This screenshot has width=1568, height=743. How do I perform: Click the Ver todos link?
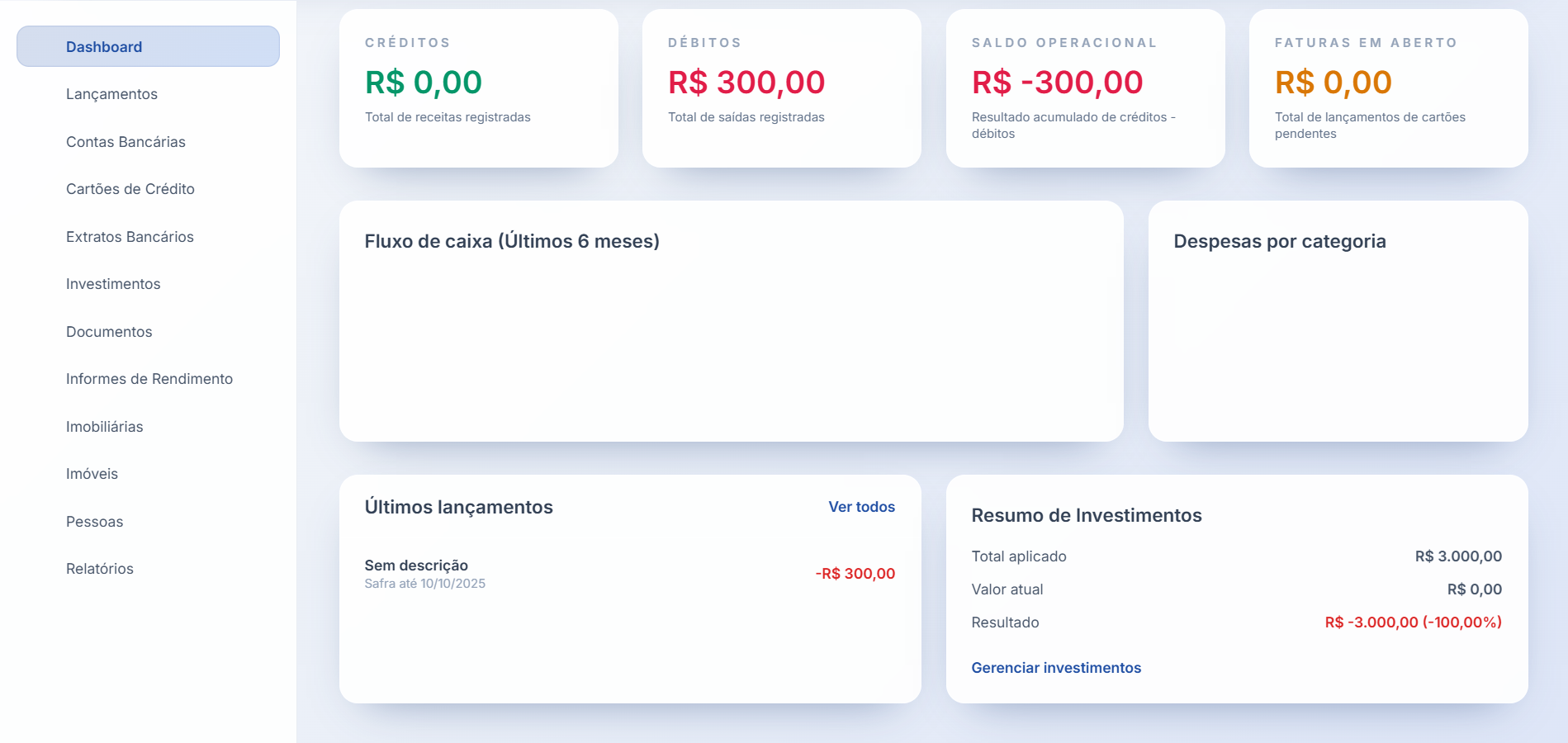pos(861,507)
